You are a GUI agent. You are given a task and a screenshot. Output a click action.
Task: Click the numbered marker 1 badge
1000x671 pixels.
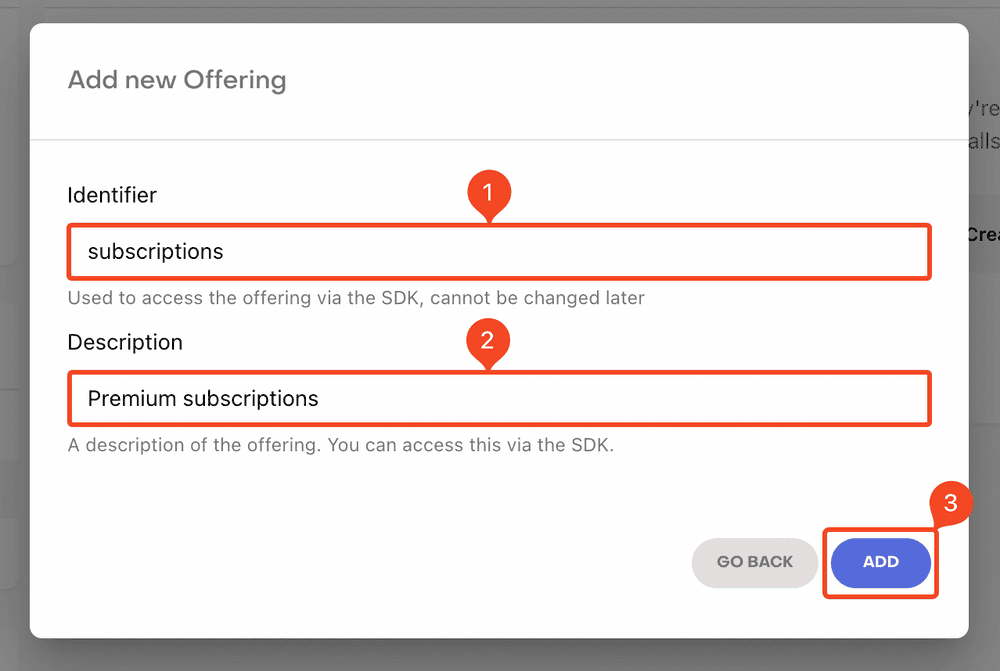point(489,193)
